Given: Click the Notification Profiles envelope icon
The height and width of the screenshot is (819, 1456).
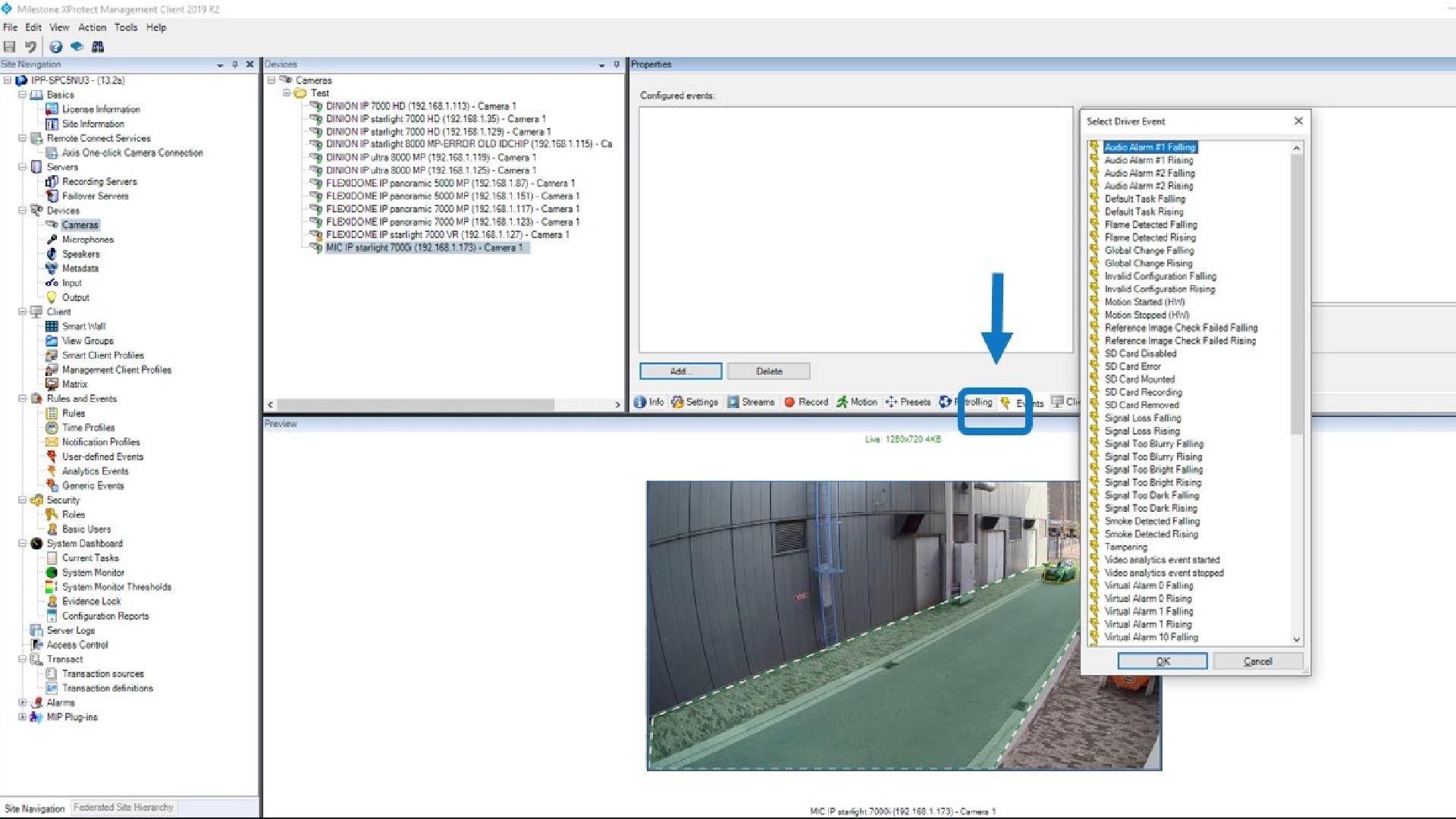Looking at the screenshot, I should 52,442.
